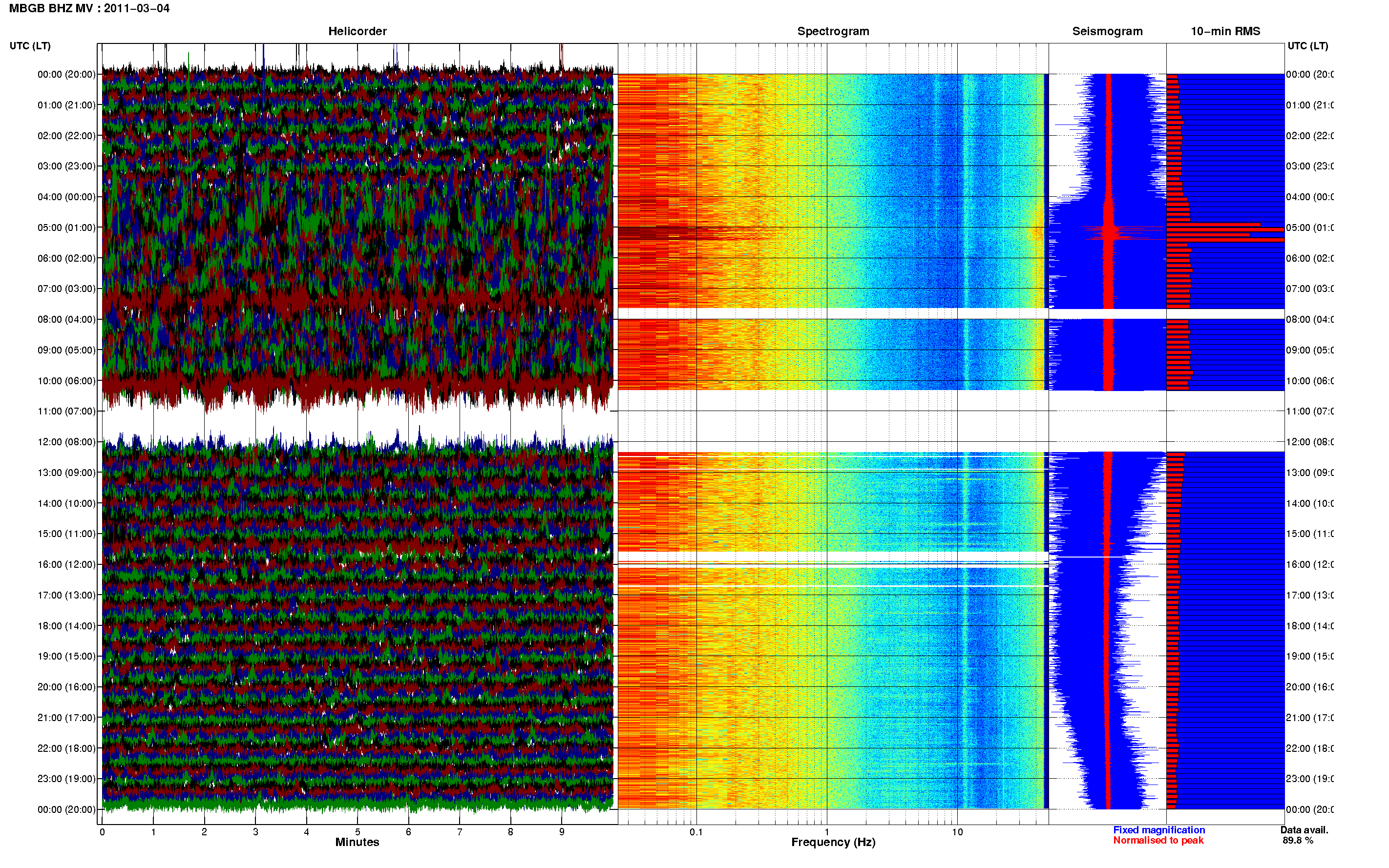This screenshot has width=1389, height=868.
Task: Click the left '02:00 (22:00)' time label
Action: [66, 136]
